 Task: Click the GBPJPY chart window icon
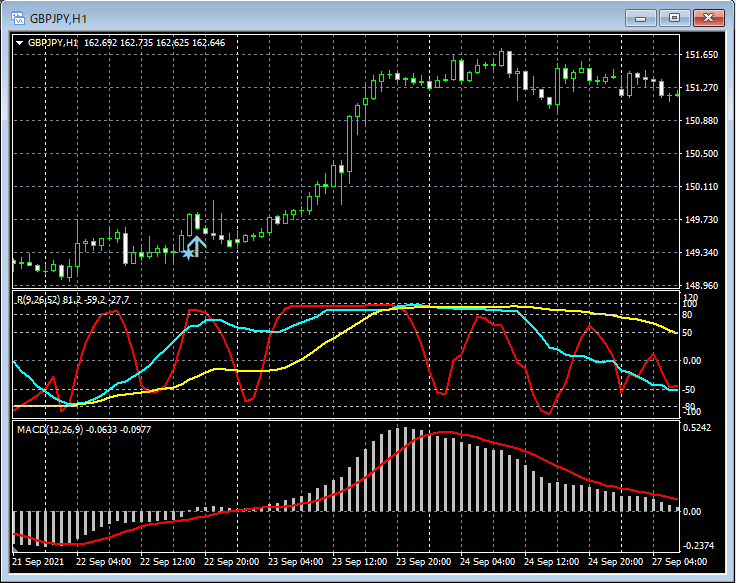(18, 18)
